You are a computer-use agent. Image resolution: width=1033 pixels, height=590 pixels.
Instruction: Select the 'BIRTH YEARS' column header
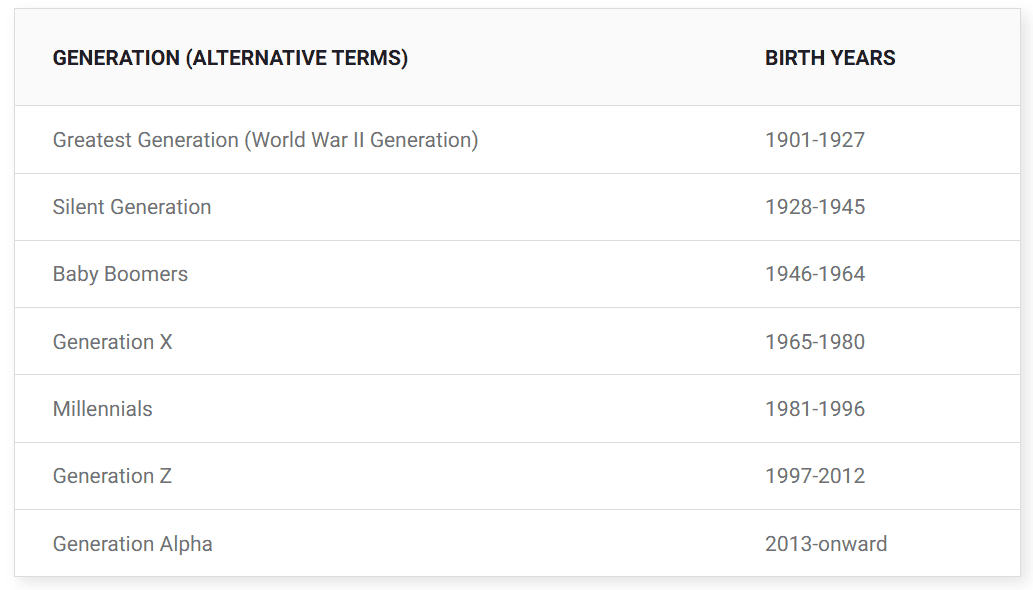(830, 58)
